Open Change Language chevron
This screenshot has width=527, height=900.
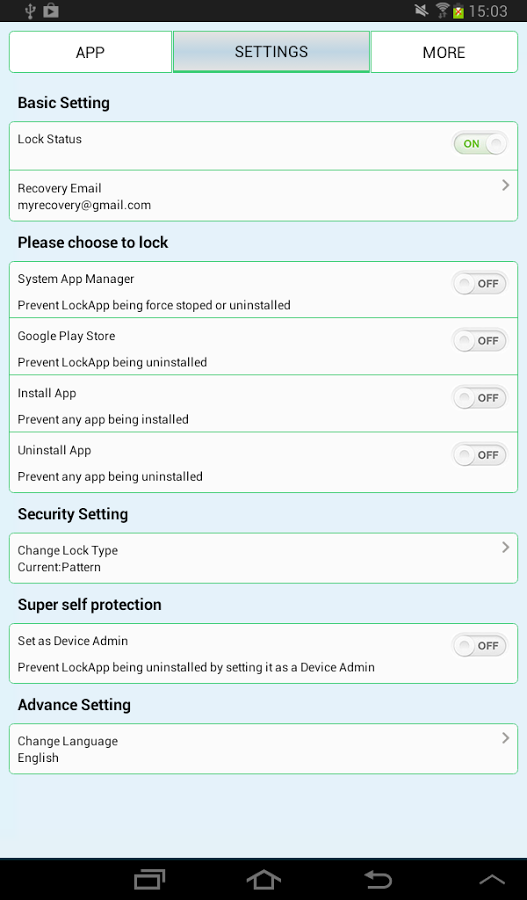coord(506,738)
